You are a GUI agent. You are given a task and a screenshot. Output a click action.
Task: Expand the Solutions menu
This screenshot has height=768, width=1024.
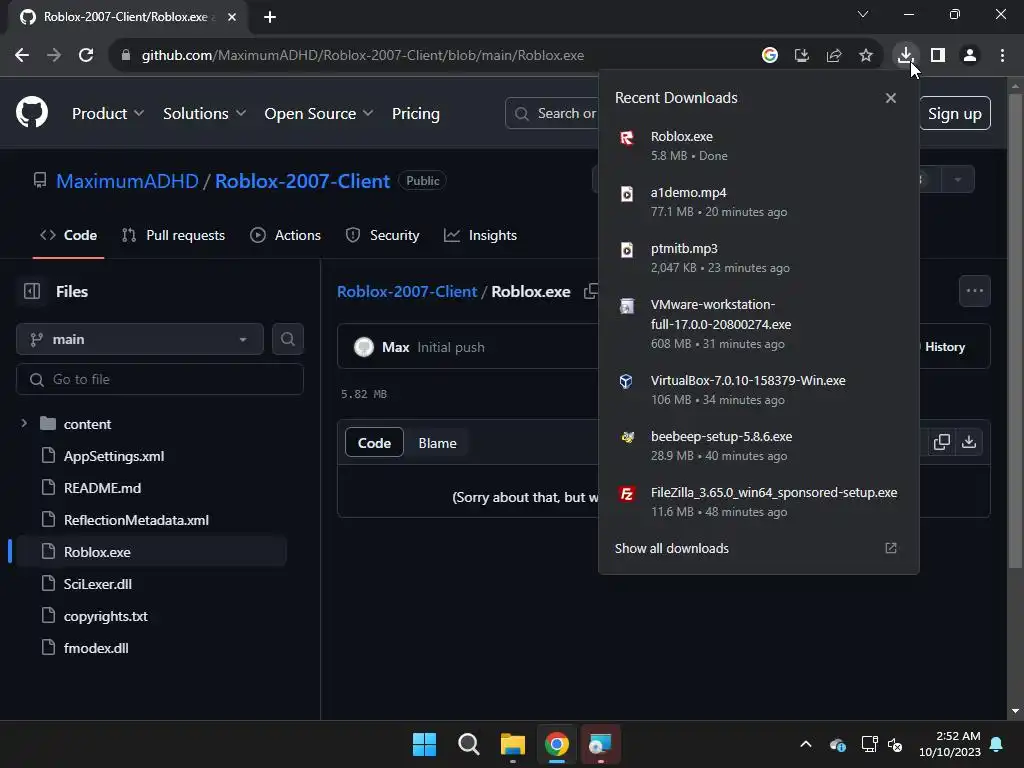click(x=204, y=114)
